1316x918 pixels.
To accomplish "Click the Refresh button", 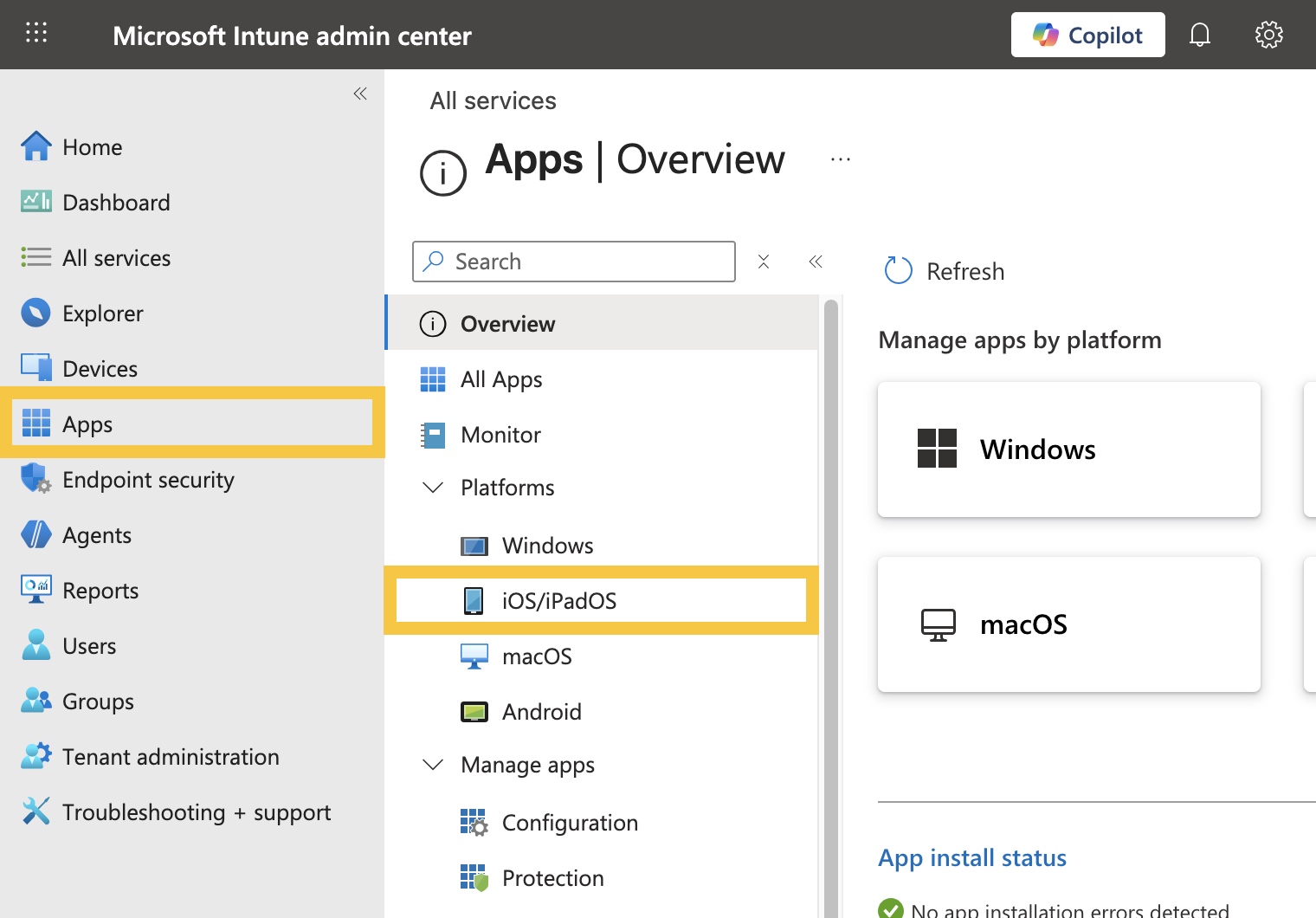I will (945, 271).
